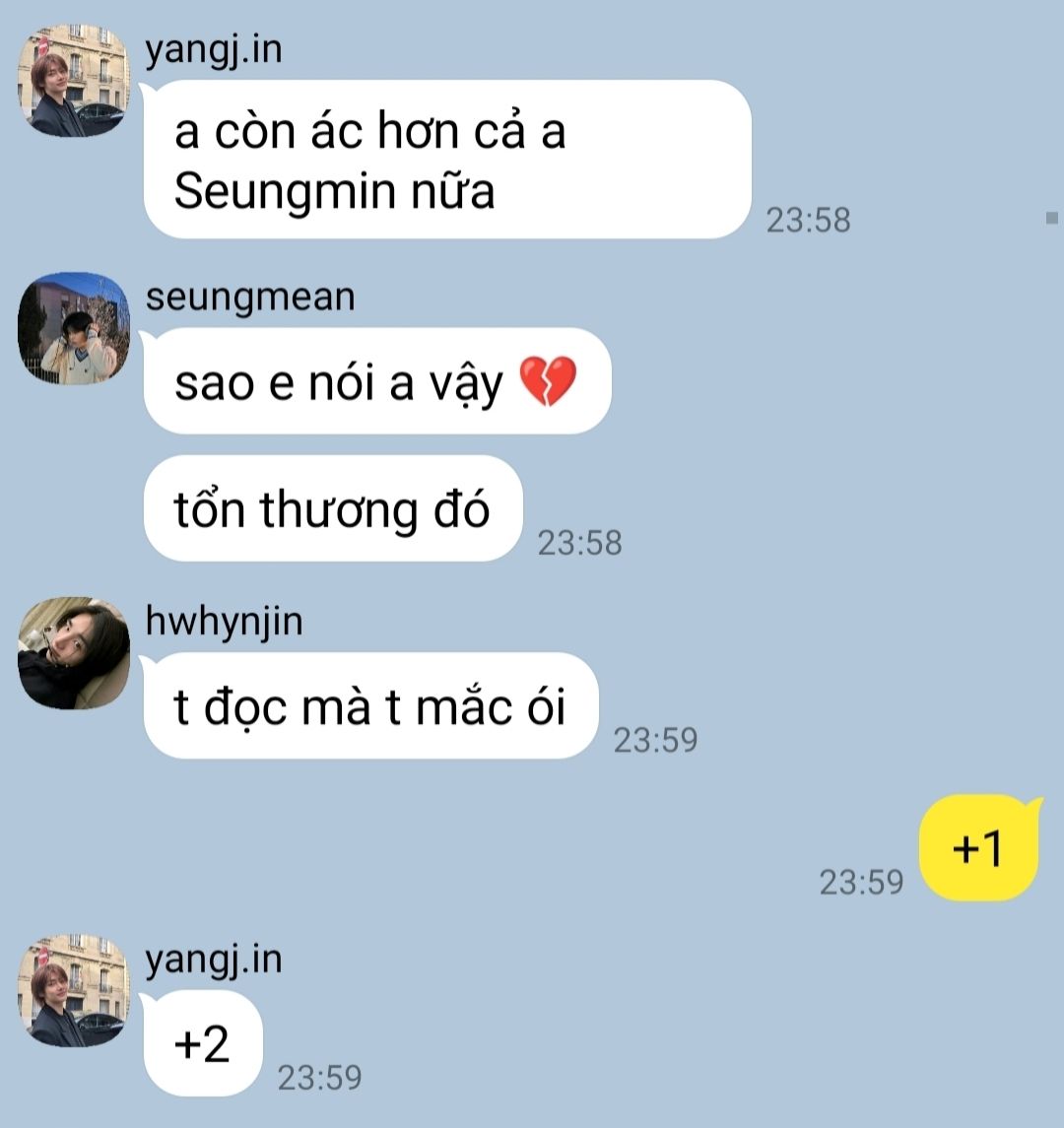Tap the white +2 message bubble
Screen dimensions: 1064x1128
point(203,1043)
